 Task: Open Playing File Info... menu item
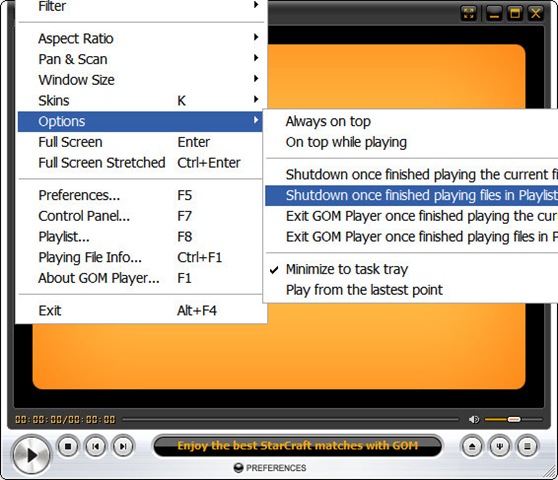pos(141,257)
